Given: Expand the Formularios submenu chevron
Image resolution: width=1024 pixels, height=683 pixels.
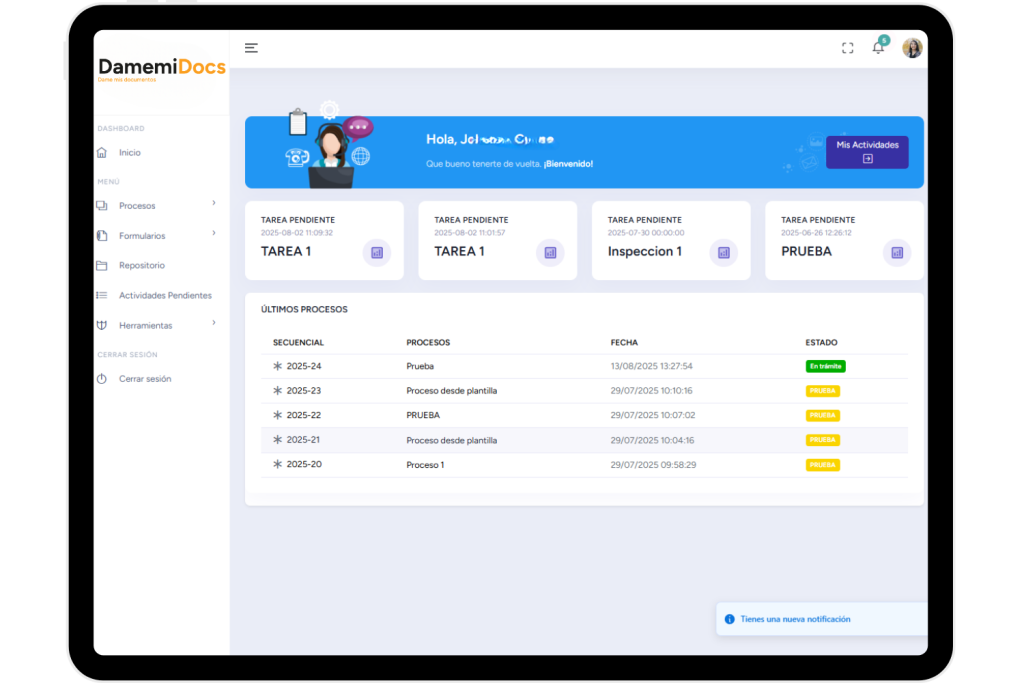Looking at the screenshot, I should tap(214, 234).
